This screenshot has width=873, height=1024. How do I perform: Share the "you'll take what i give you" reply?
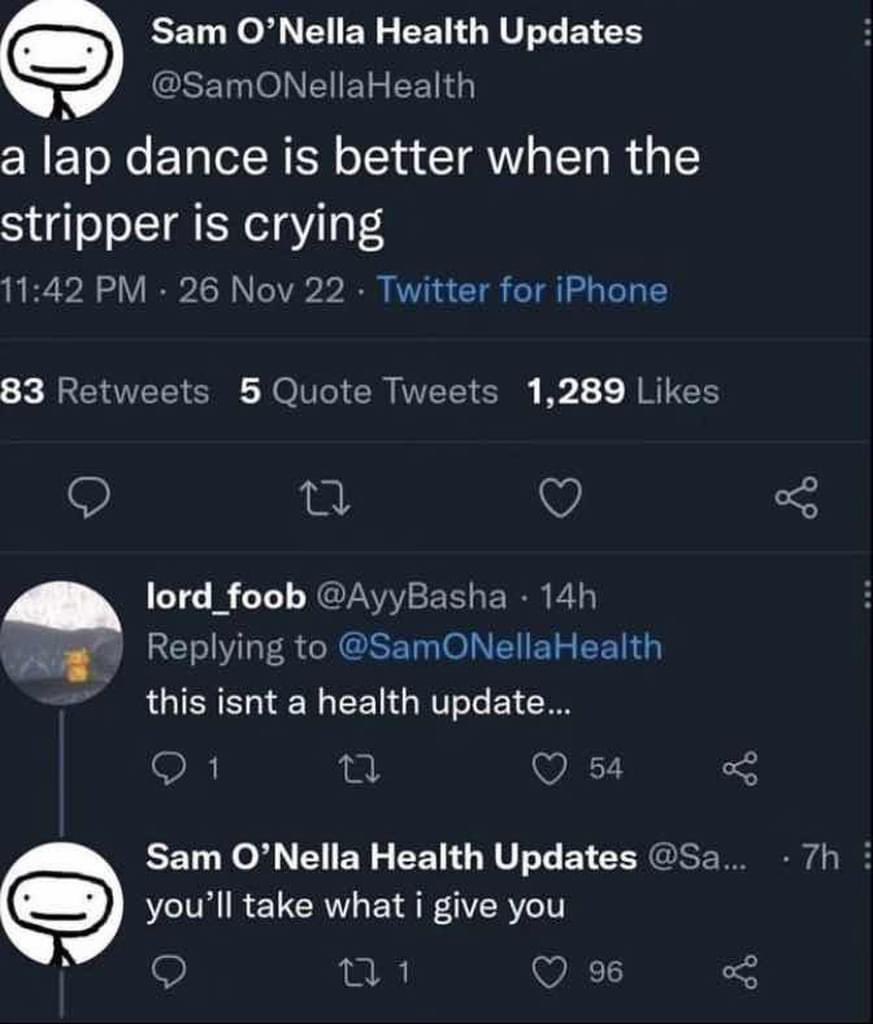[740, 972]
